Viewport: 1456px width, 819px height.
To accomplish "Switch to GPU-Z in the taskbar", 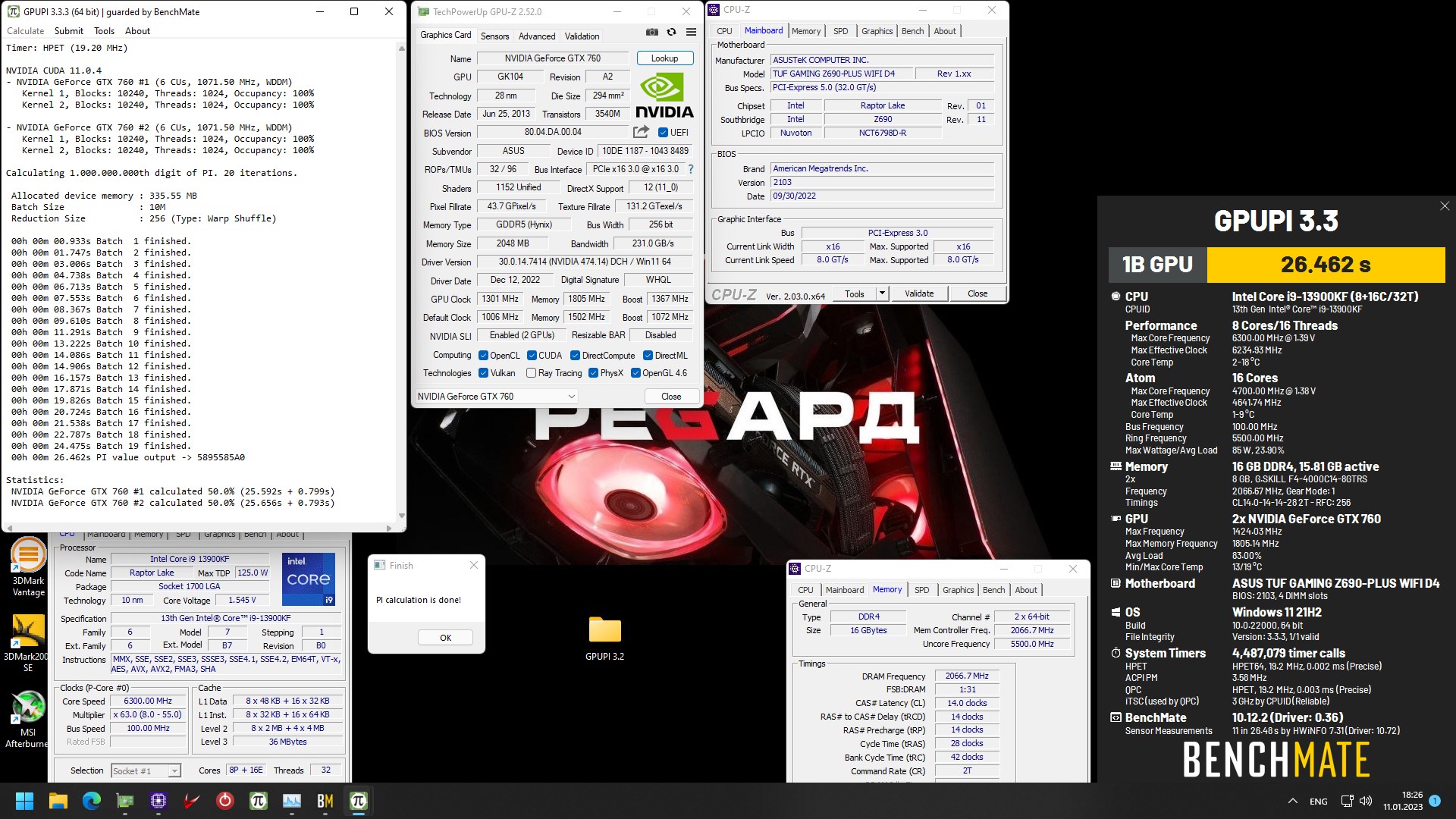I will [125, 801].
